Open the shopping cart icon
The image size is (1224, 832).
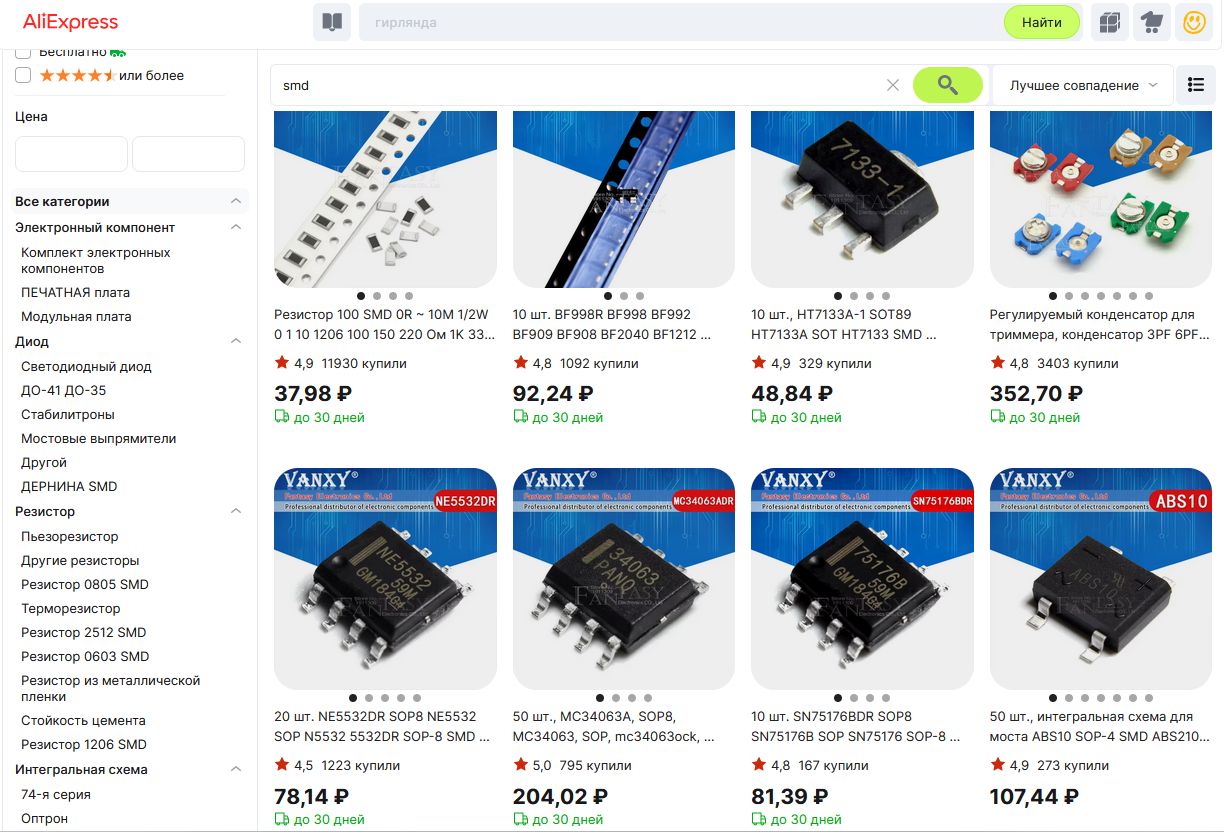(x=1152, y=22)
